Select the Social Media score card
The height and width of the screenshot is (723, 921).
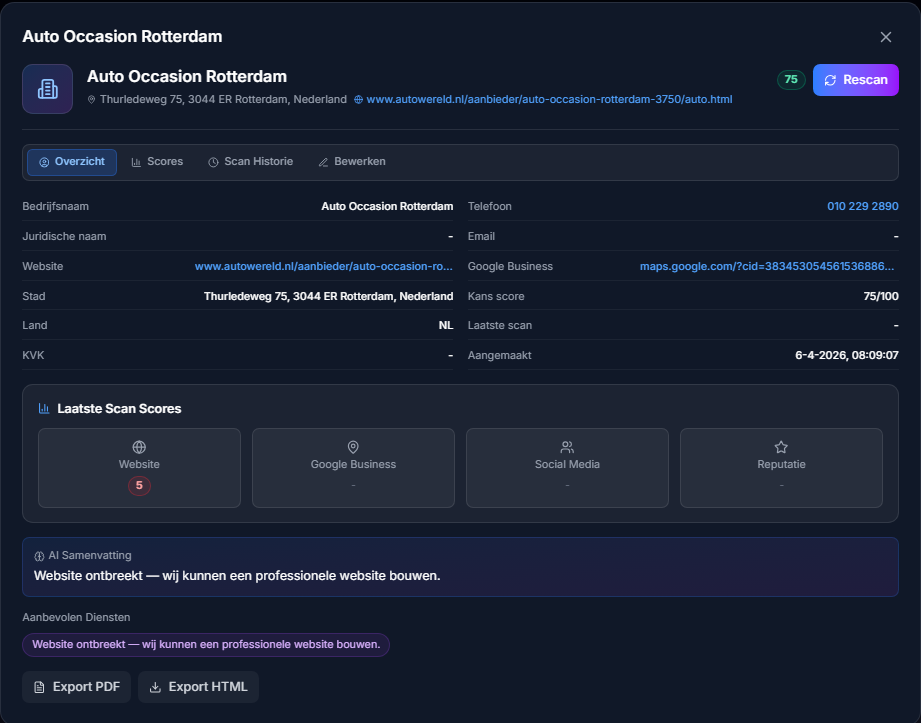coord(567,468)
